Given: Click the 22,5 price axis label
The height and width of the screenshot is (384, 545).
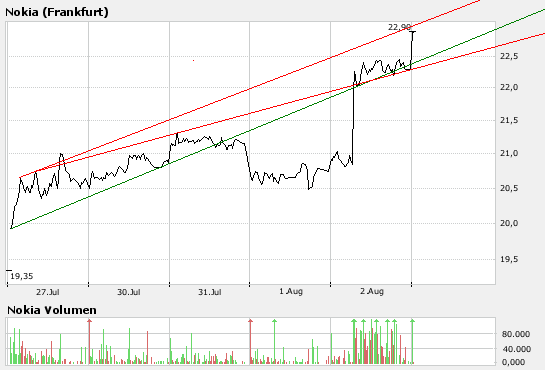Looking at the screenshot, I should pyautogui.click(x=509, y=56).
